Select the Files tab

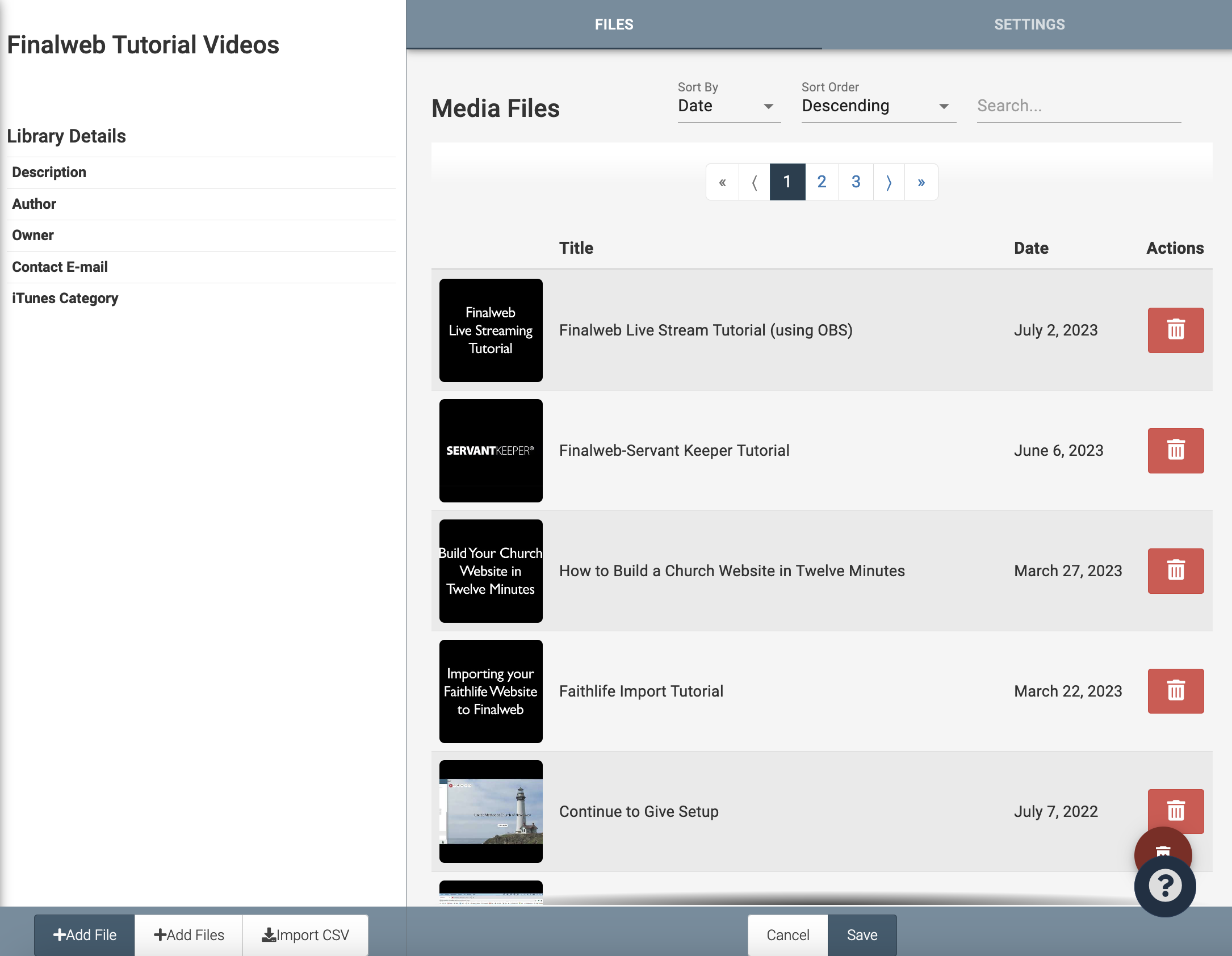[x=614, y=24]
